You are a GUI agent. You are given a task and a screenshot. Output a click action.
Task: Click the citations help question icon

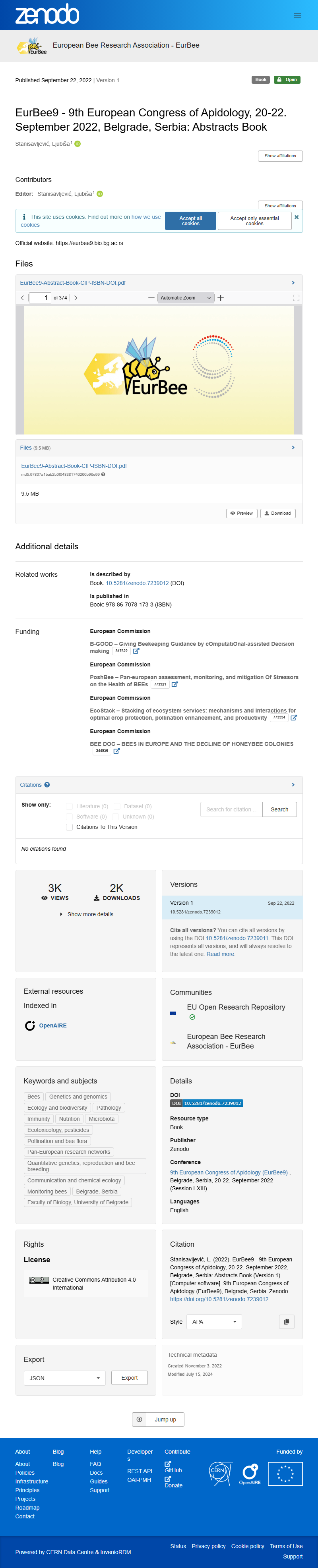tap(47, 785)
